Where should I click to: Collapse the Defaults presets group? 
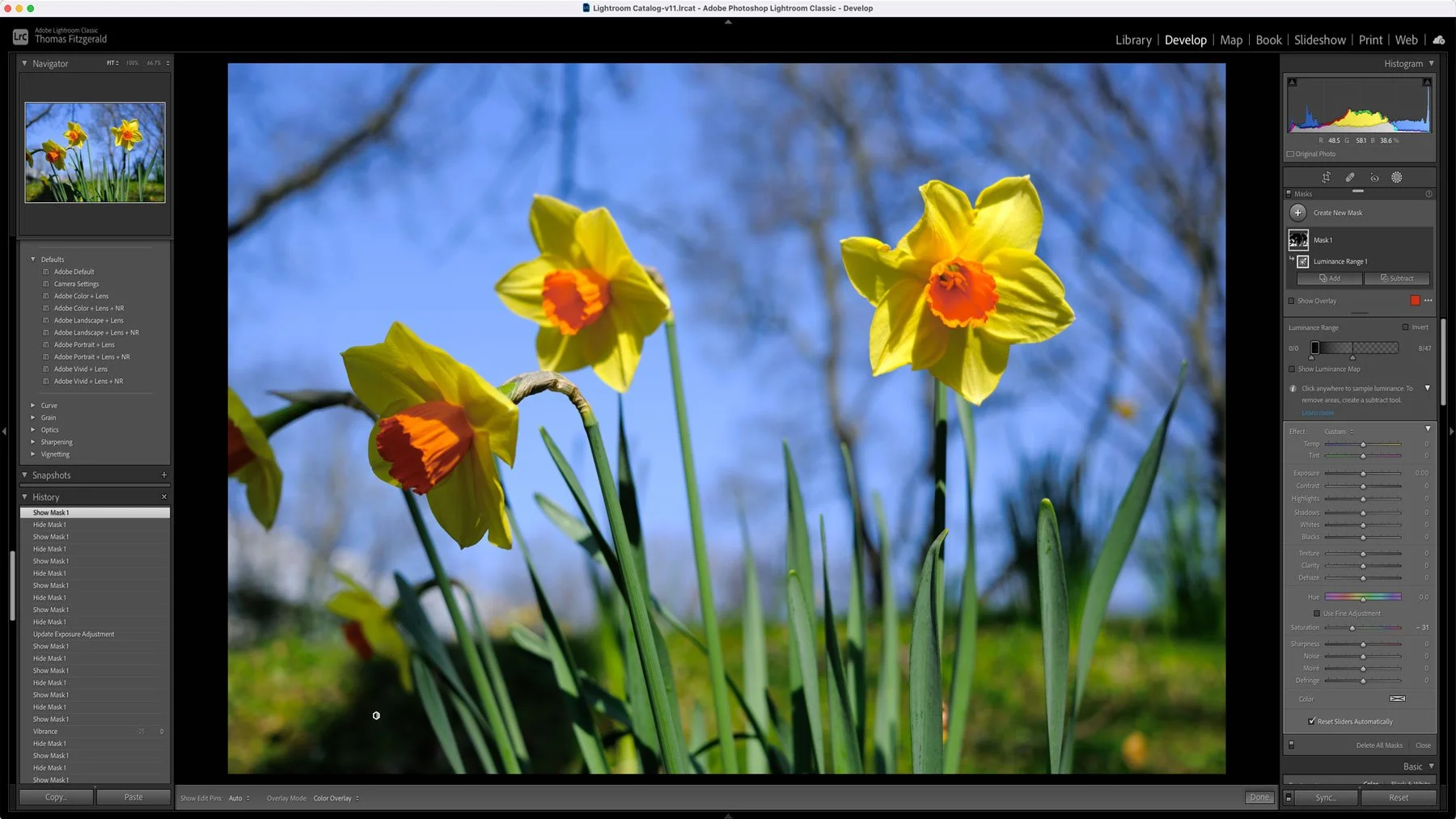pos(33,260)
